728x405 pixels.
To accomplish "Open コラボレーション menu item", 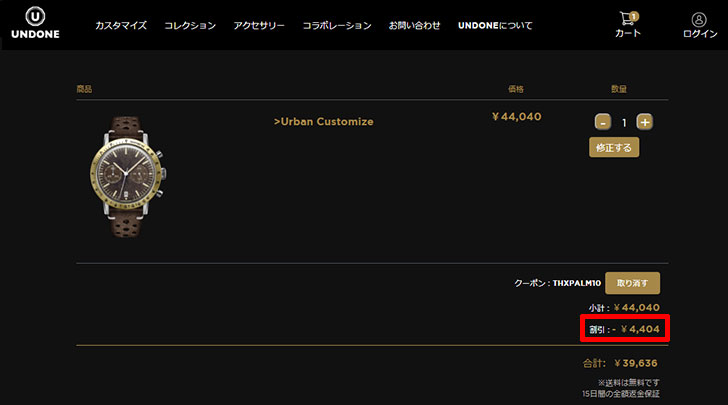I will pos(337,25).
